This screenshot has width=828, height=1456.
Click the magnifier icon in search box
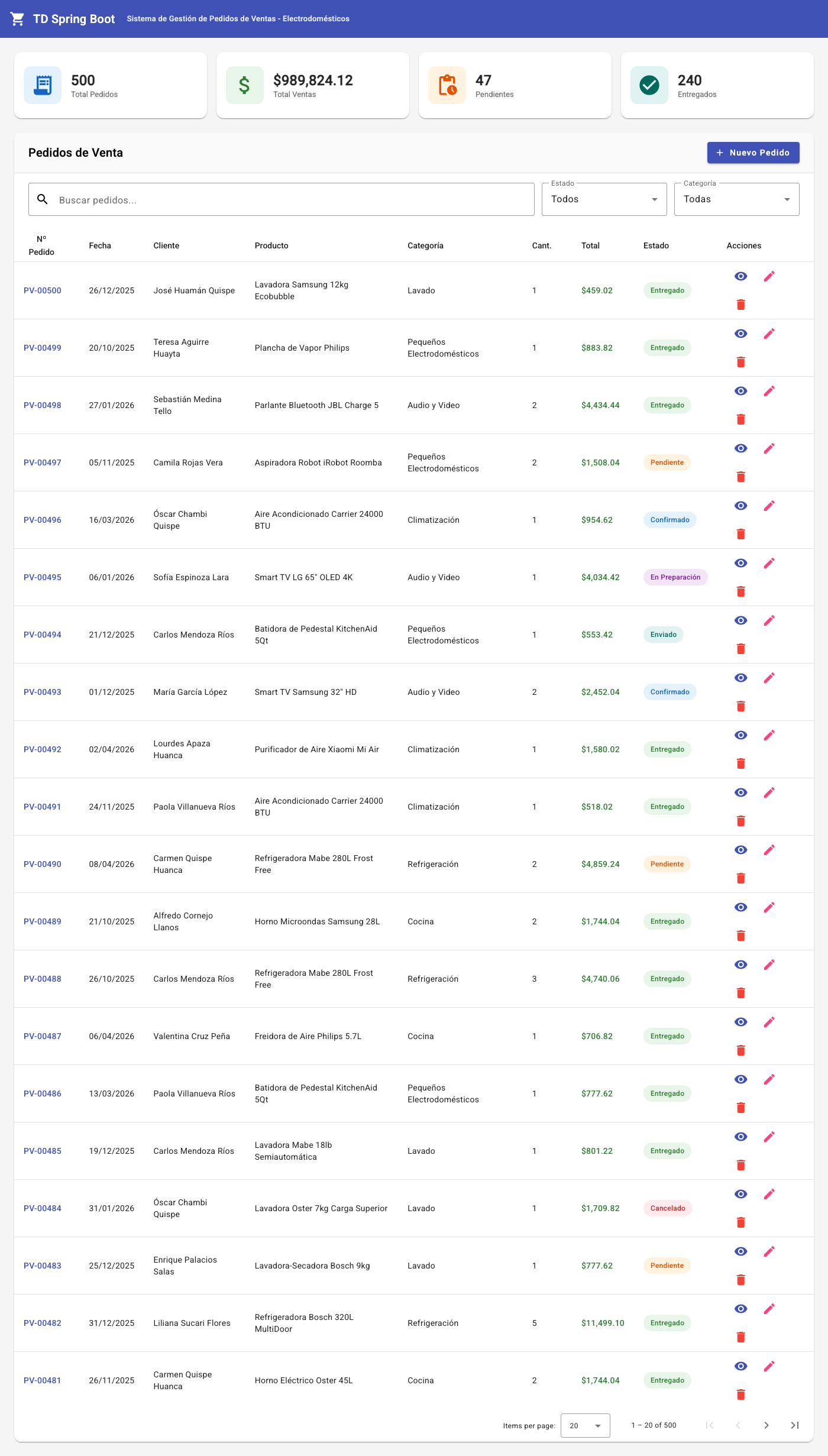[43, 199]
